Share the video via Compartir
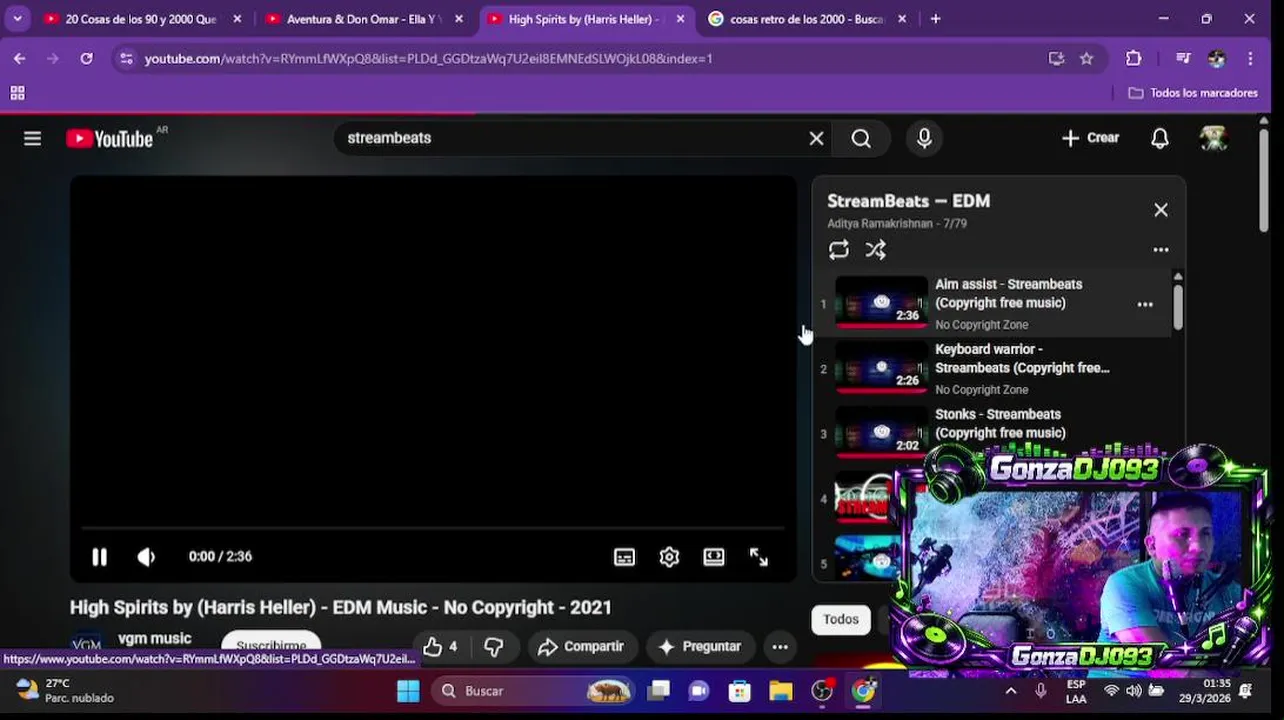 [581, 647]
